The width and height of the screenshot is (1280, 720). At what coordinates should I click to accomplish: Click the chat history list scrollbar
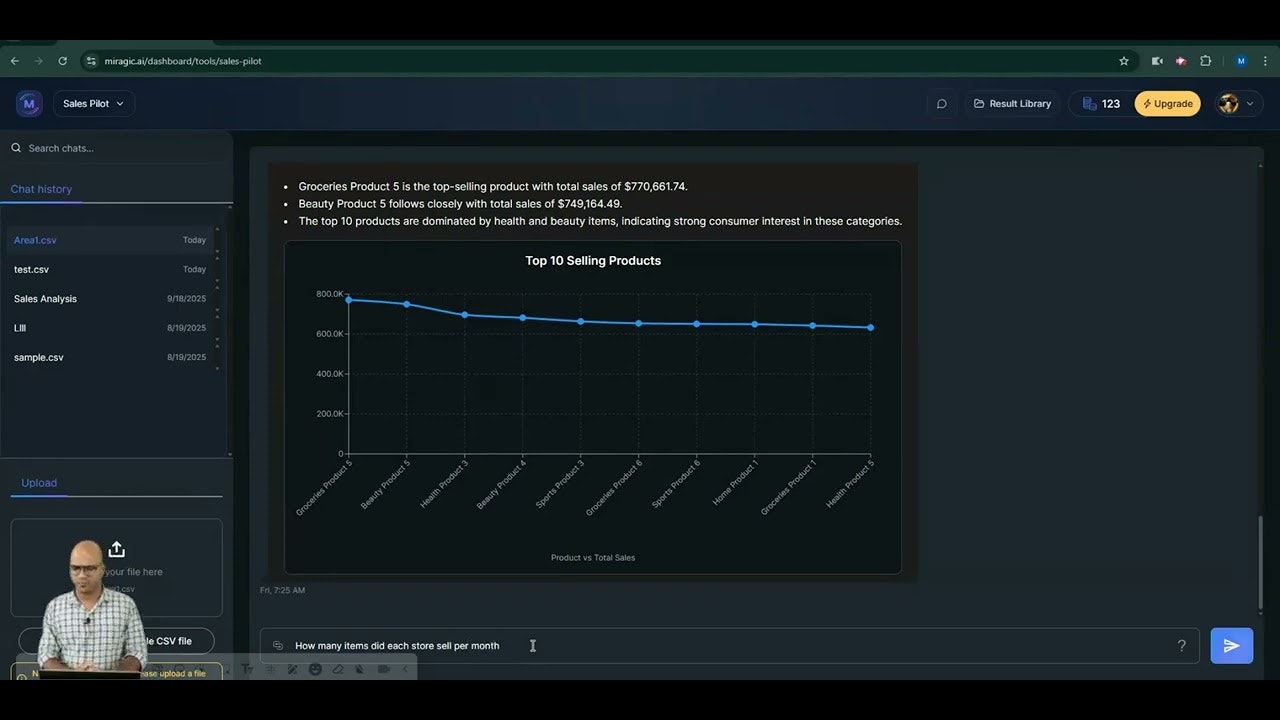pyautogui.click(x=230, y=330)
